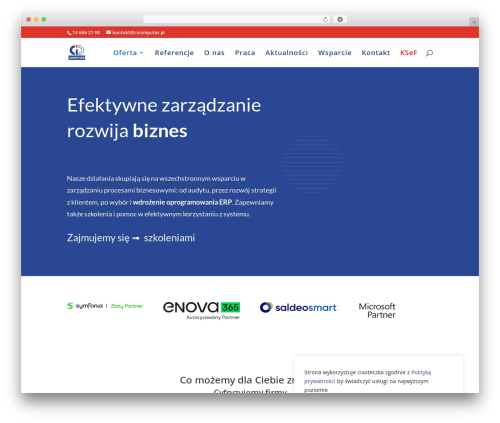The height and width of the screenshot is (423, 500).
Task: Click the wdrożenie oprogramowania ERP text
Action: 182,202
